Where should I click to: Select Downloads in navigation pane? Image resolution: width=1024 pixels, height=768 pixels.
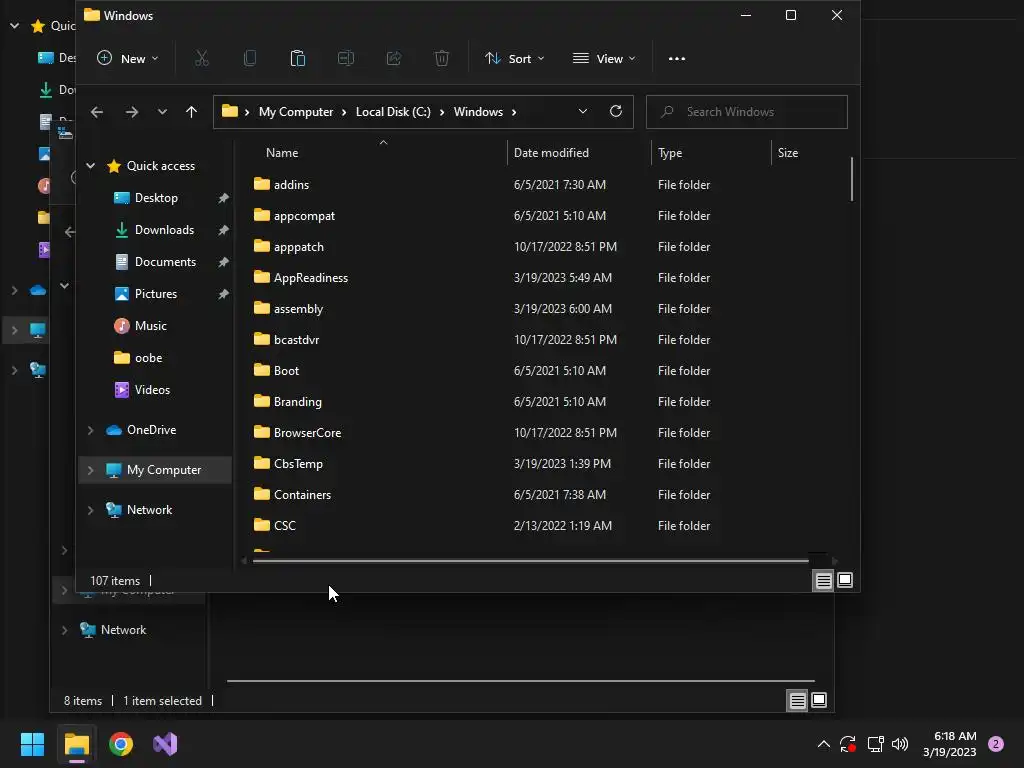[164, 230]
